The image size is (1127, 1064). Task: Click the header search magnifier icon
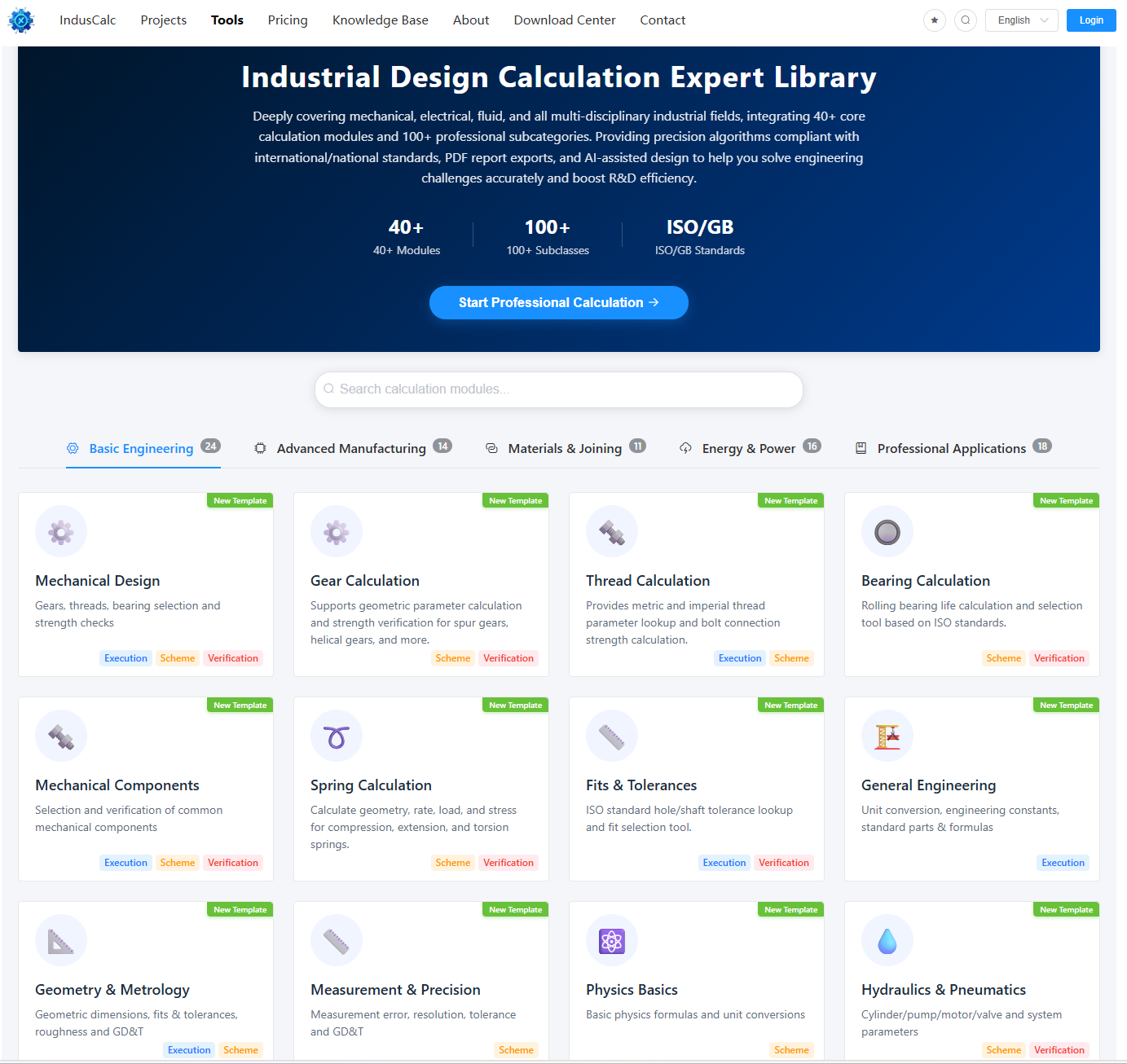coord(966,20)
